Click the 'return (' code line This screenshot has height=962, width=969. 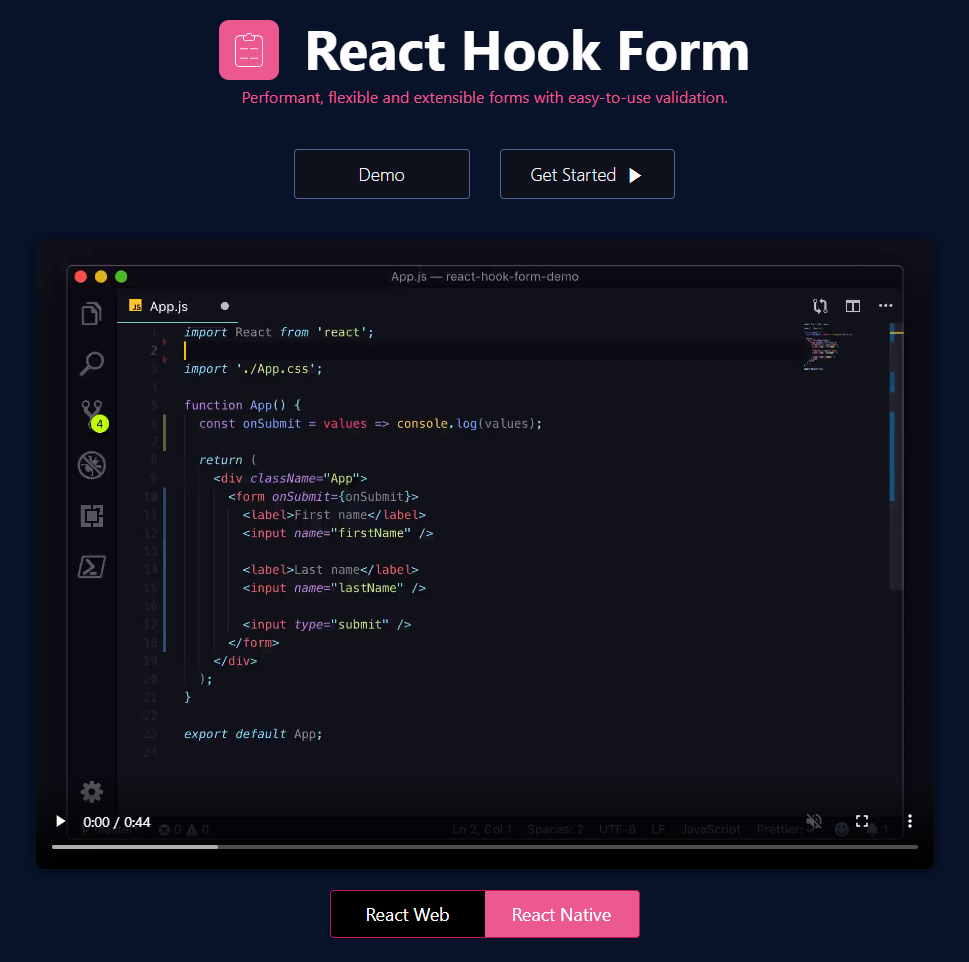pos(227,460)
